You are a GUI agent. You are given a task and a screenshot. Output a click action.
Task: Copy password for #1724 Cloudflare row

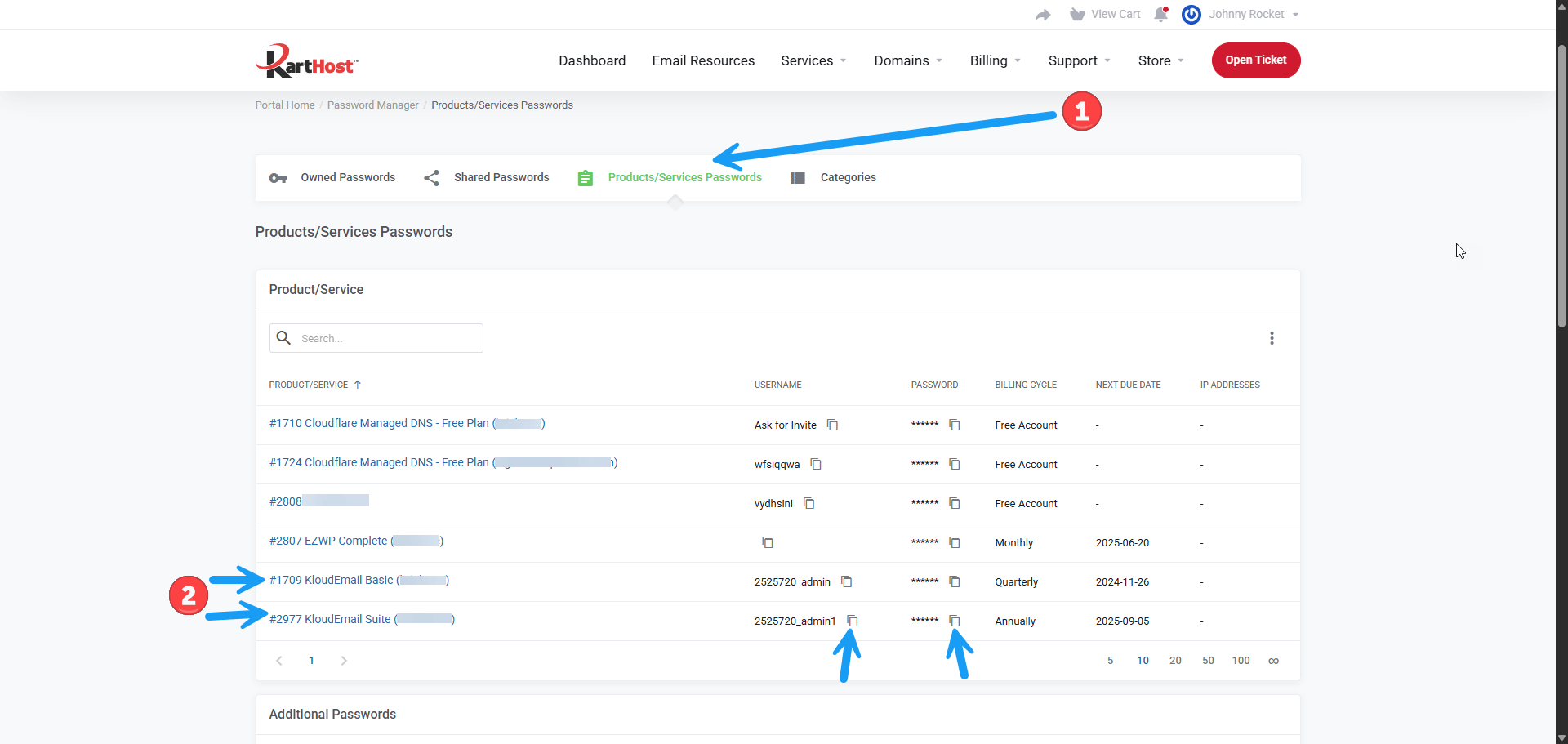pos(954,464)
